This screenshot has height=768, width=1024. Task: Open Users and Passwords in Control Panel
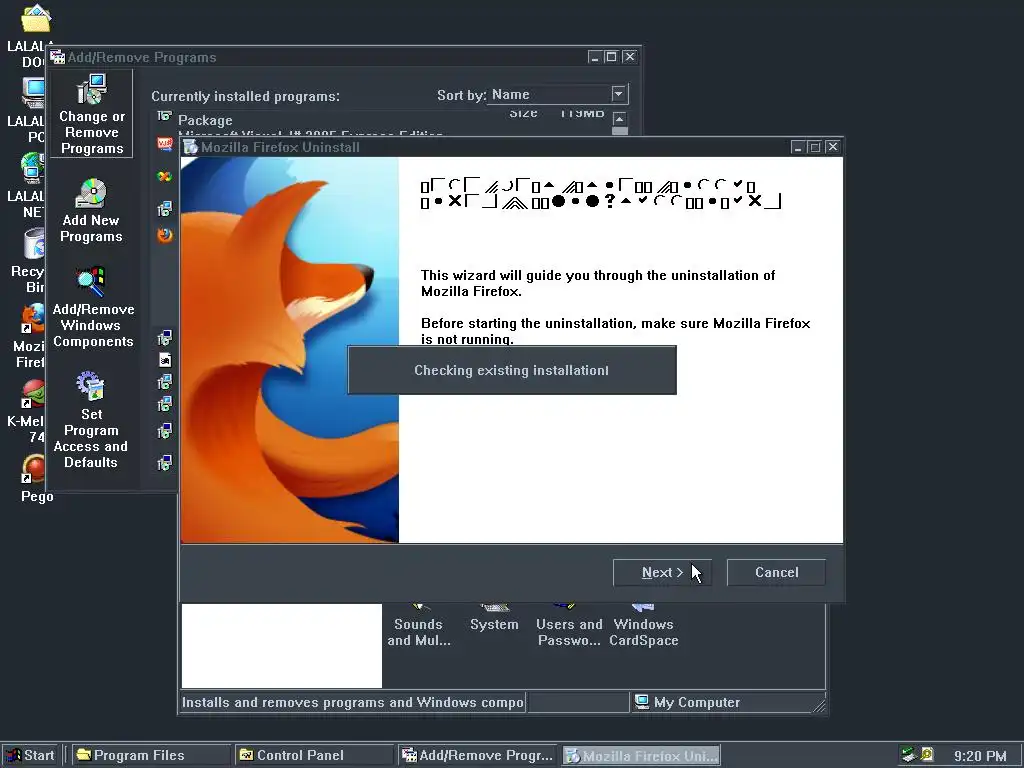click(569, 626)
